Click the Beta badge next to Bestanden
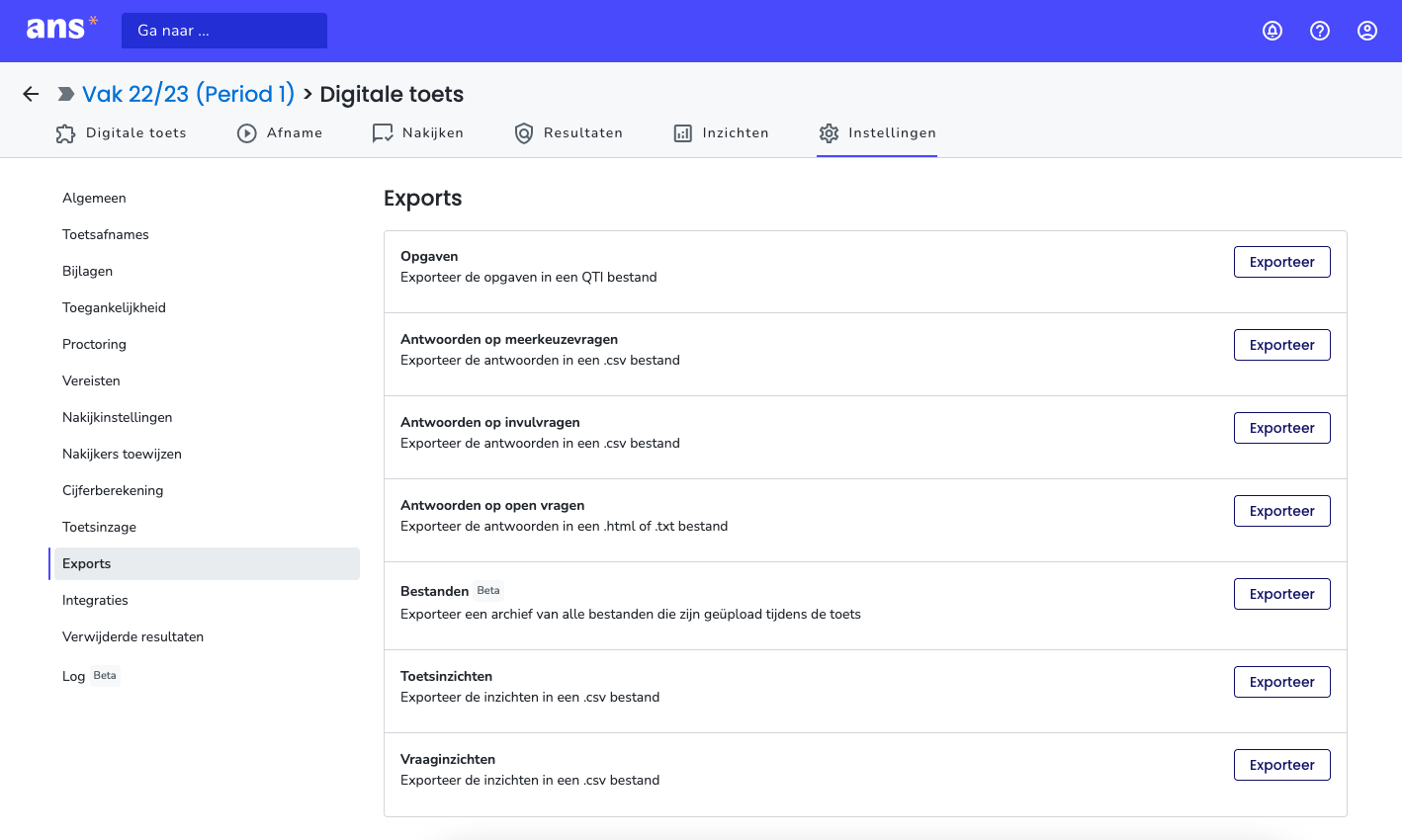This screenshot has height=840, width=1402. click(x=488, y=590)
